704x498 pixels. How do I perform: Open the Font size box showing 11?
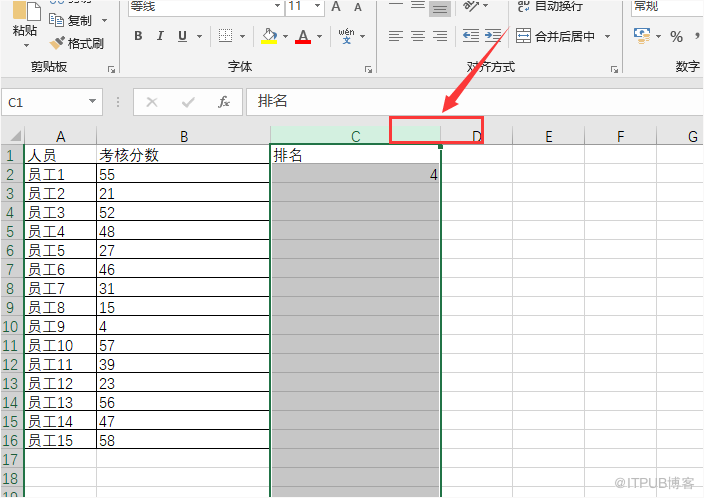click(x=305, y=7)
